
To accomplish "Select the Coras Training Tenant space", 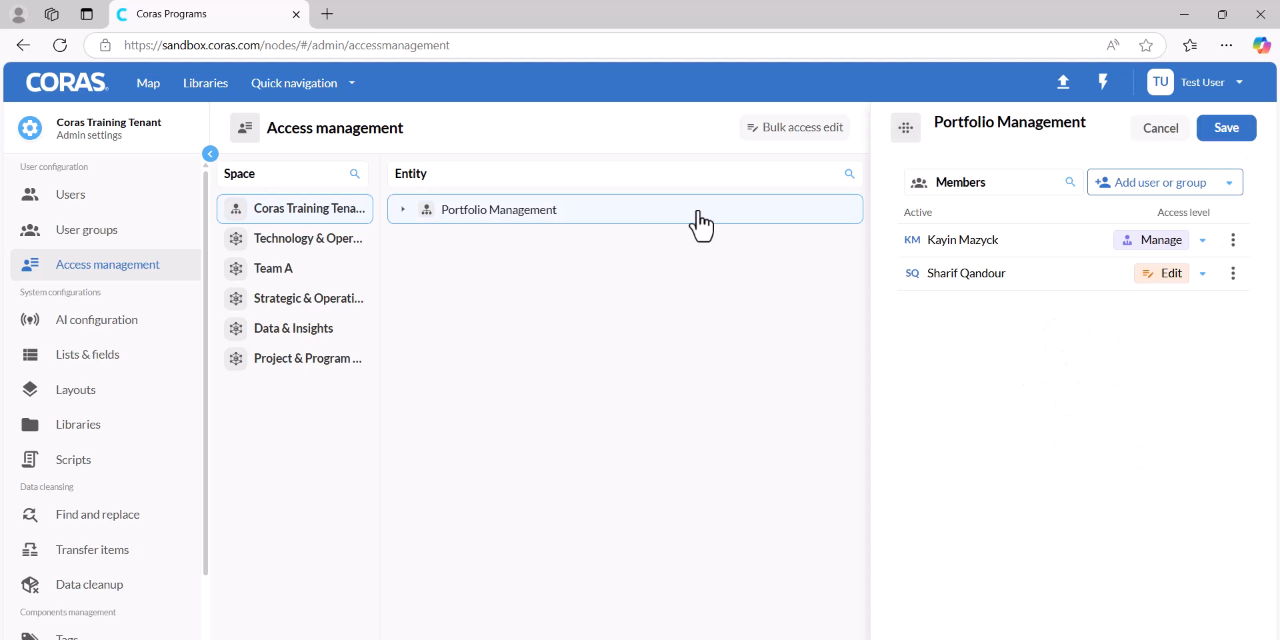I will coord(295,208).
